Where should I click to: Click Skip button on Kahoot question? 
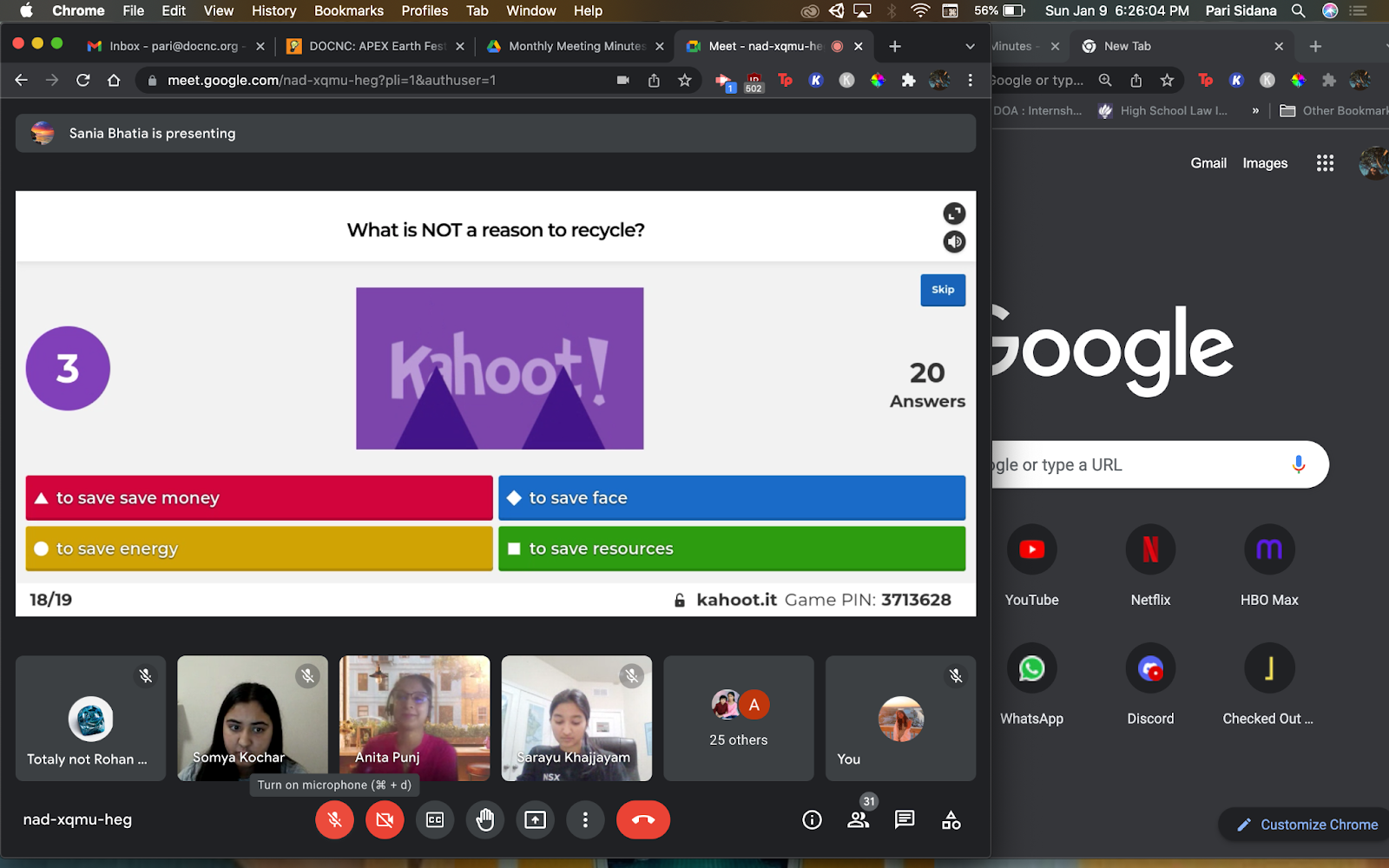tap(943, 290)
